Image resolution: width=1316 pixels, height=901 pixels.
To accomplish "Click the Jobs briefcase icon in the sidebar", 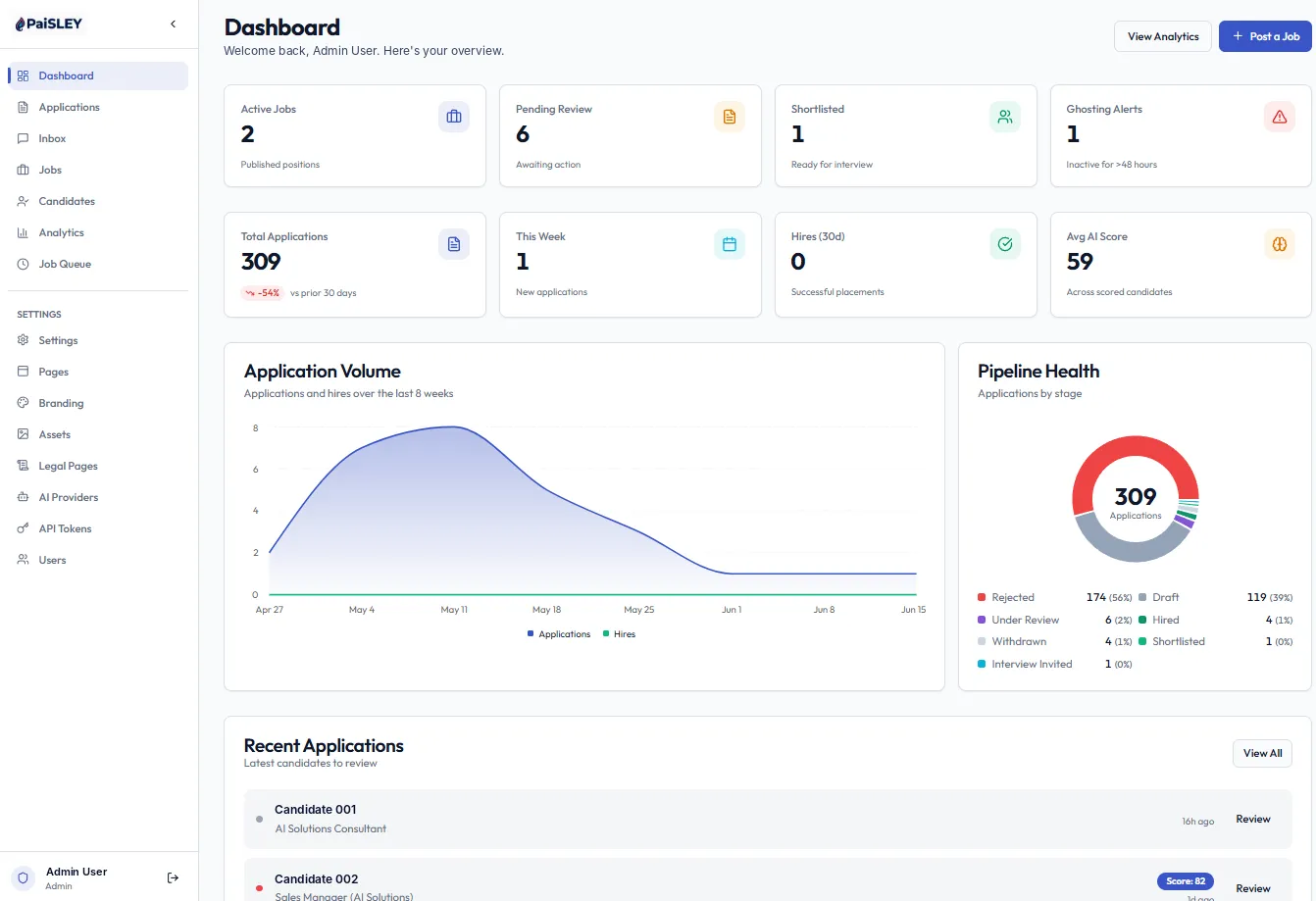I will (24, 170).
